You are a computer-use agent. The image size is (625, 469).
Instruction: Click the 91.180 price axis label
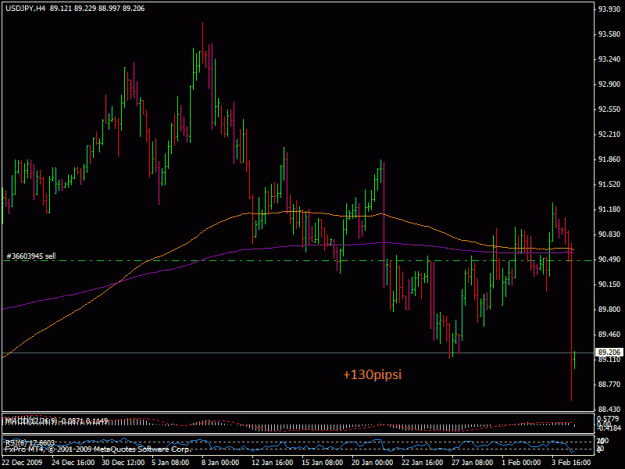click(x=609, y=209)
